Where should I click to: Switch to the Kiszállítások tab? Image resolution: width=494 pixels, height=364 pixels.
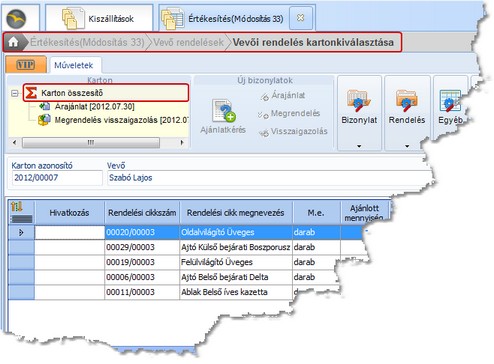point(99,18)
